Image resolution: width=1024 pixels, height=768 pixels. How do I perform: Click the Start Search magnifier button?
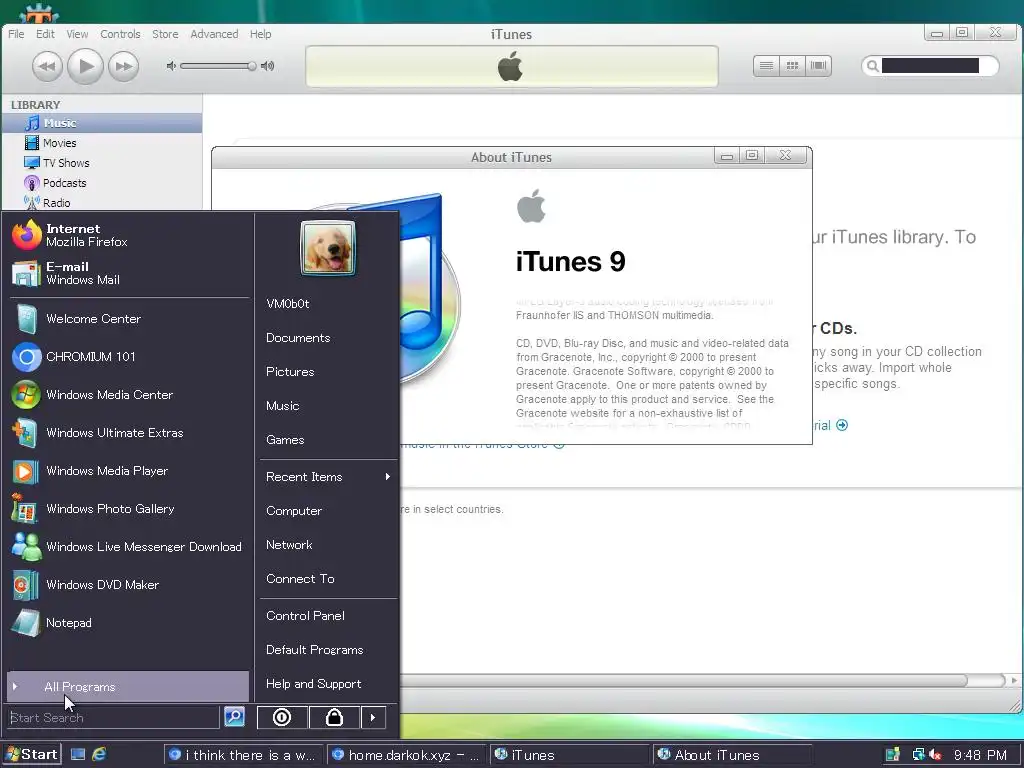(x=234, y=716)
